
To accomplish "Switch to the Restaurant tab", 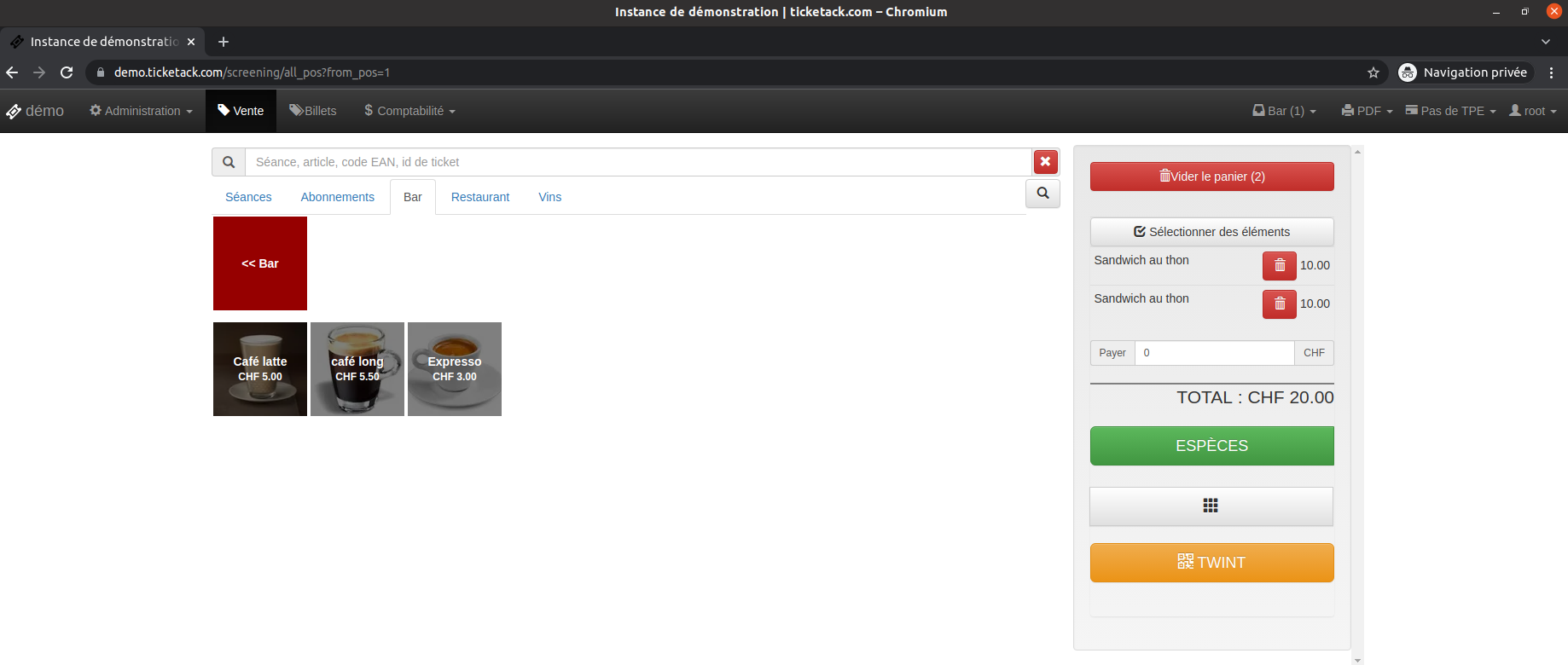I will point(479,197).
